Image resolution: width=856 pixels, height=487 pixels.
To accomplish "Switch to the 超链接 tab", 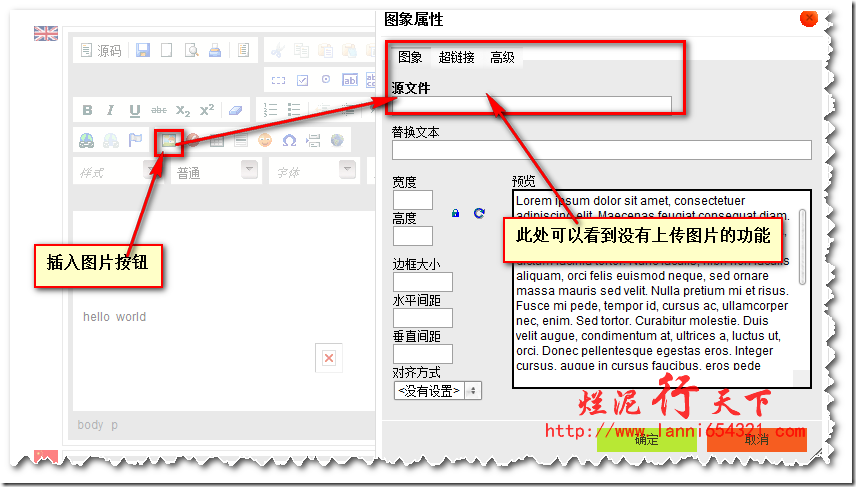I will [456, 58].
